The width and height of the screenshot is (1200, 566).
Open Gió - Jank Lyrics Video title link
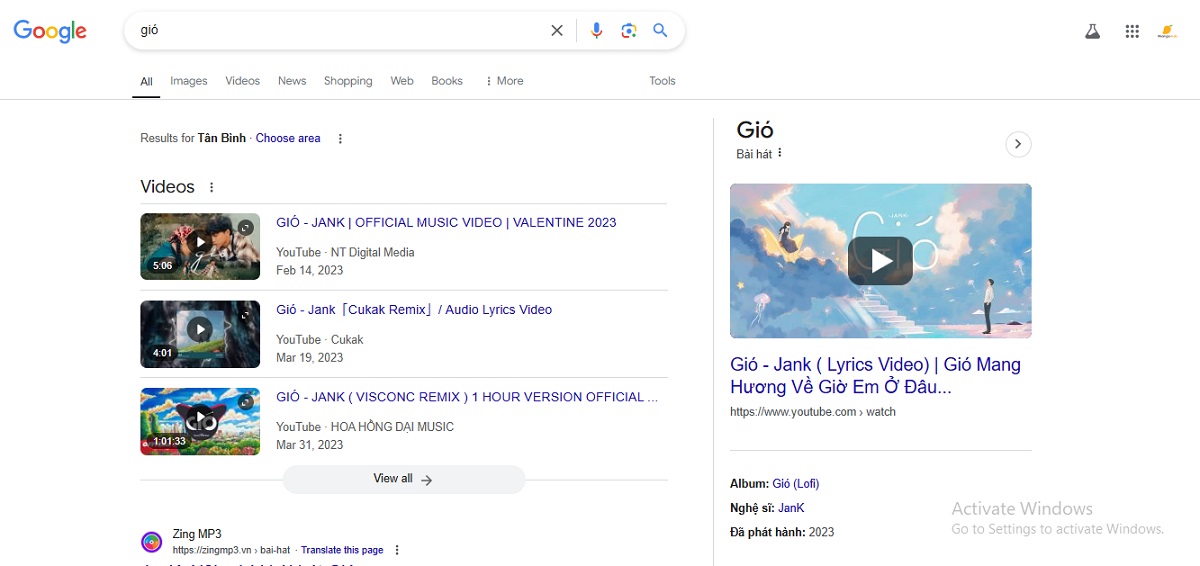click(x=875, y=376)
